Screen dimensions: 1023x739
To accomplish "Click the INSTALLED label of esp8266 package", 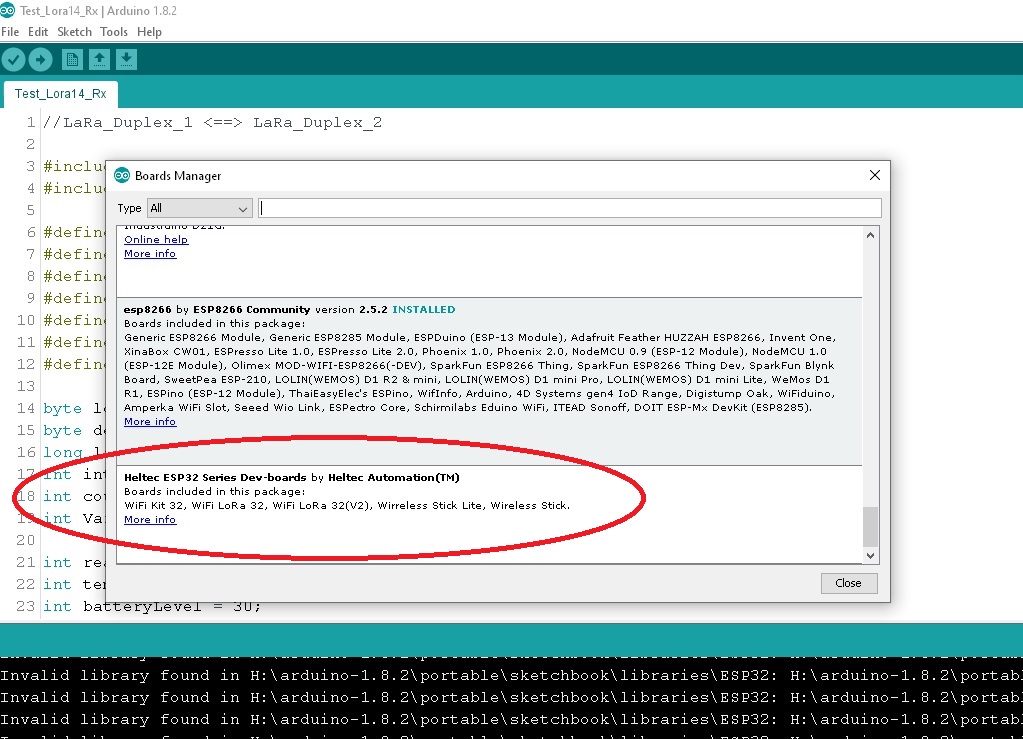I will click(x=423, y=310).
